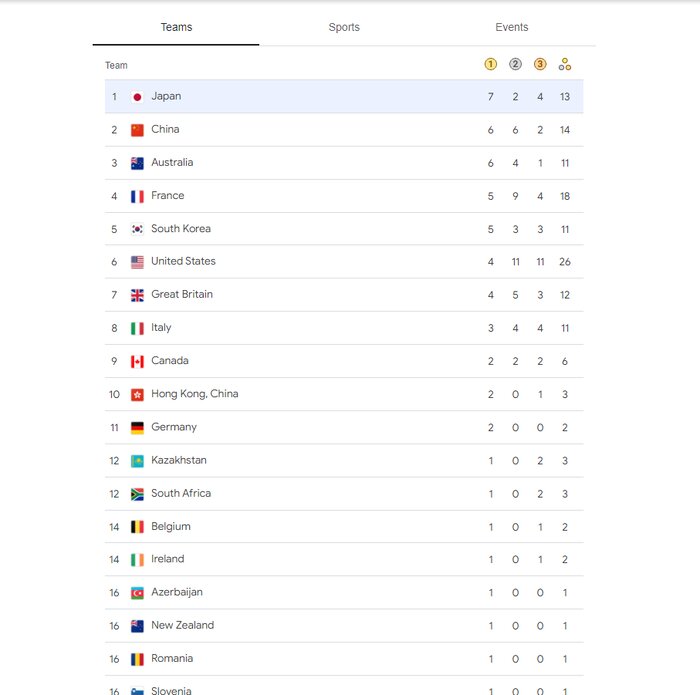Switch to the Sports tab
Image resolution: width=700 pixels, height=695 pixels.
(344, 27)
